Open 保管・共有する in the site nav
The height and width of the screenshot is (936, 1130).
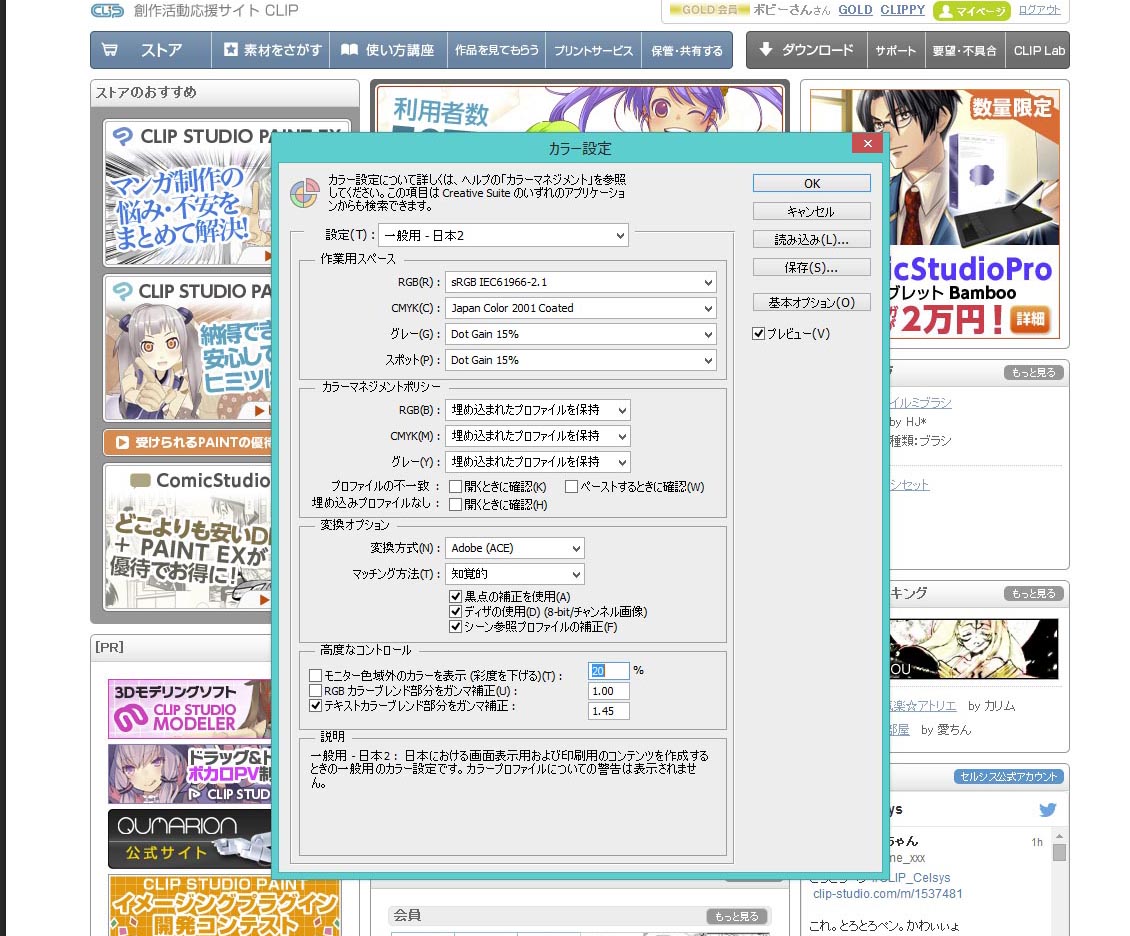688,50
